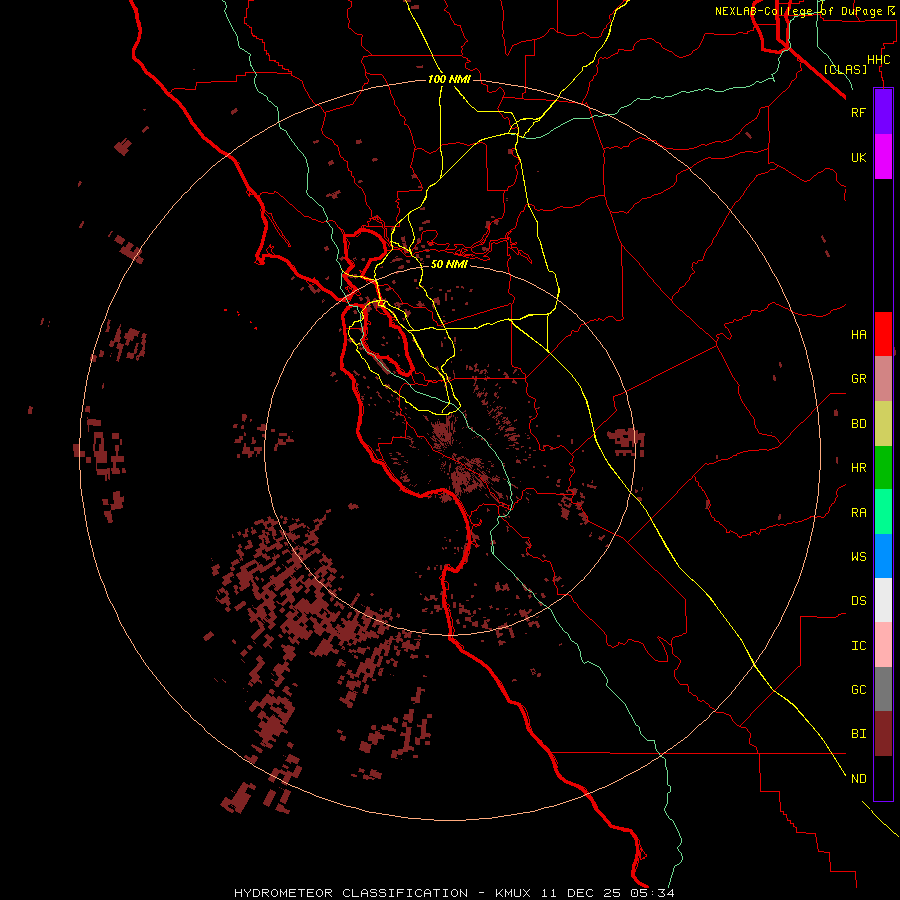Click the magenta UK legend color swatch
Viewport: 900px width, 900px height.
(x=883, y=157)
